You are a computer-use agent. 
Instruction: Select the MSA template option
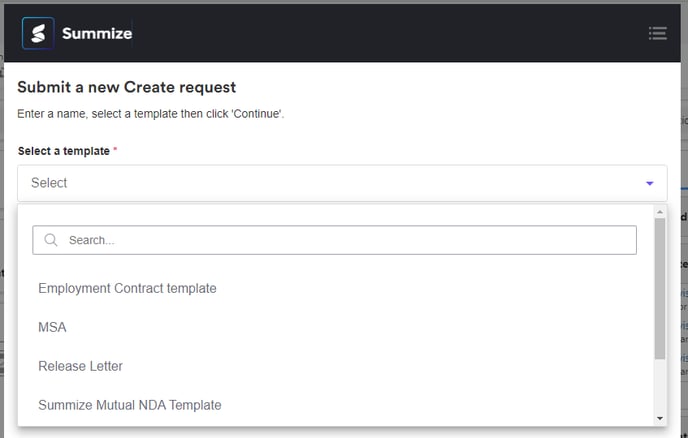tap(52, 327)
